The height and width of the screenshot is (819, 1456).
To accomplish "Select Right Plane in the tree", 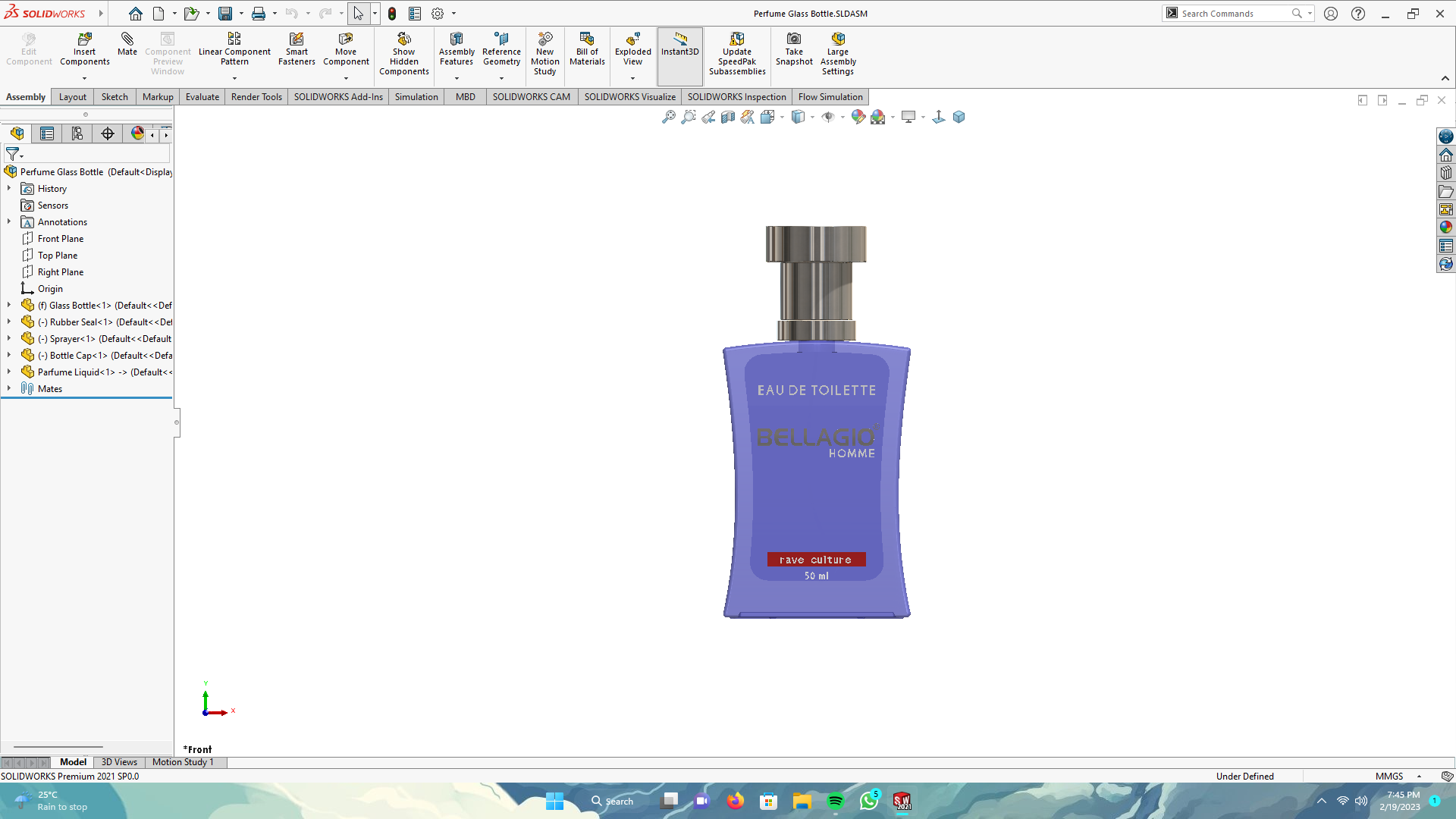I will [61, 271].
